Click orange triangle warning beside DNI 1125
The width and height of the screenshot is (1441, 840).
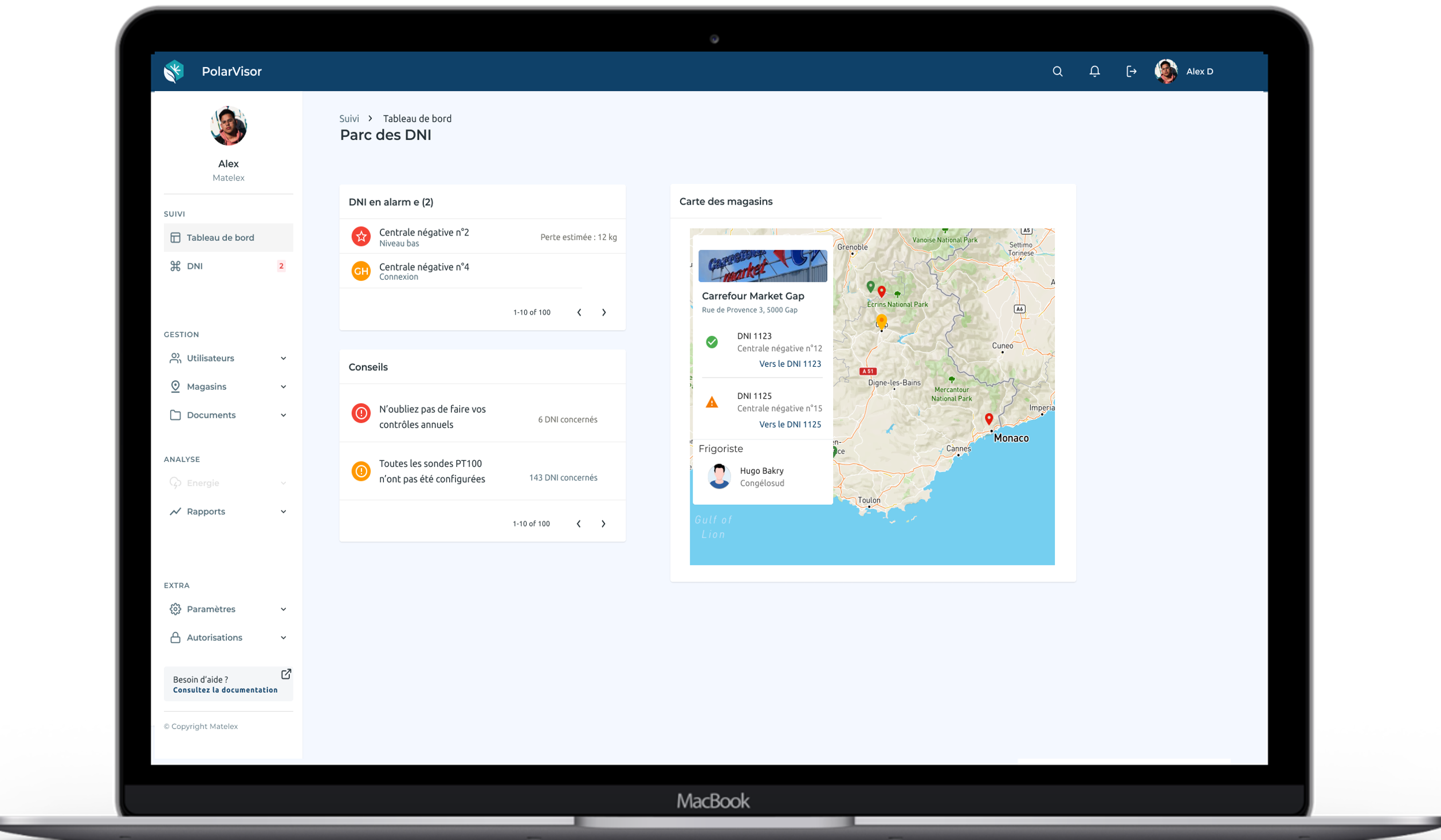click(x=712, y=402)
